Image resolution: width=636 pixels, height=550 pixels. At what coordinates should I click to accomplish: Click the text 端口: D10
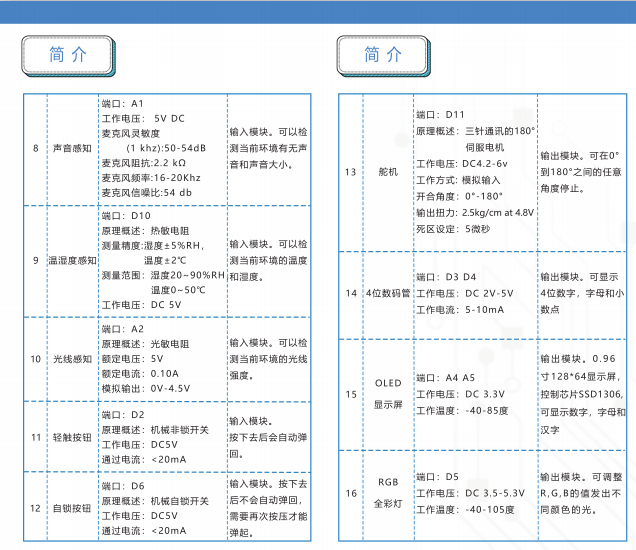(x=126, y=216)
